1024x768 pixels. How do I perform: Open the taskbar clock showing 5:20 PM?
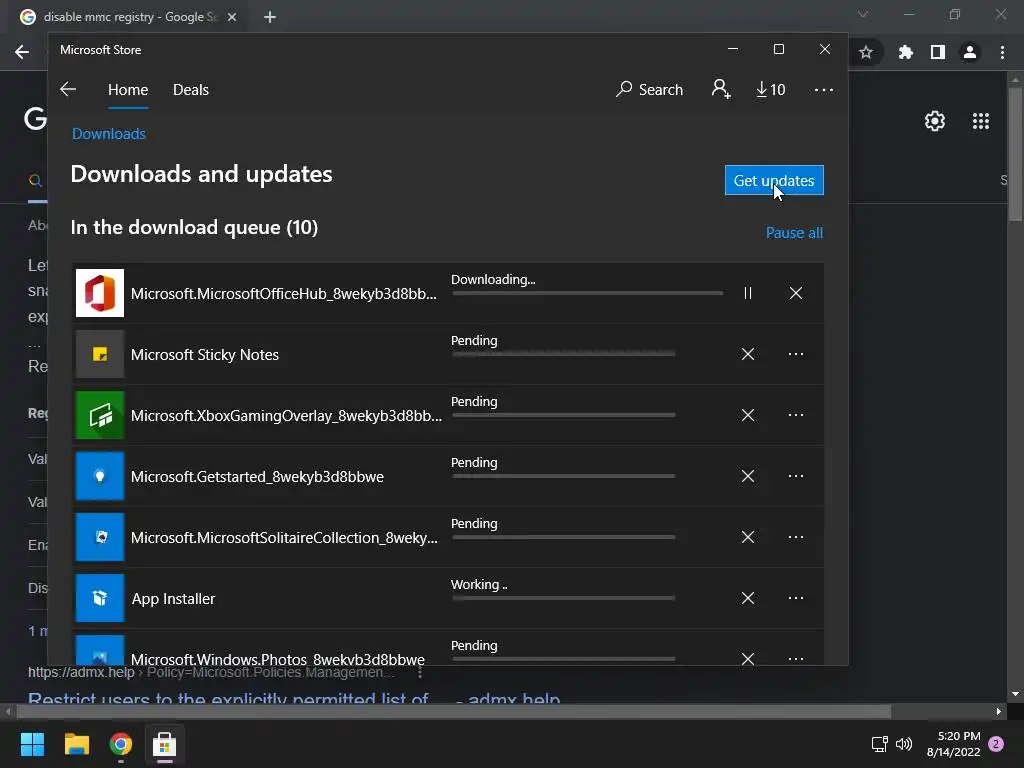click(953, 744)
